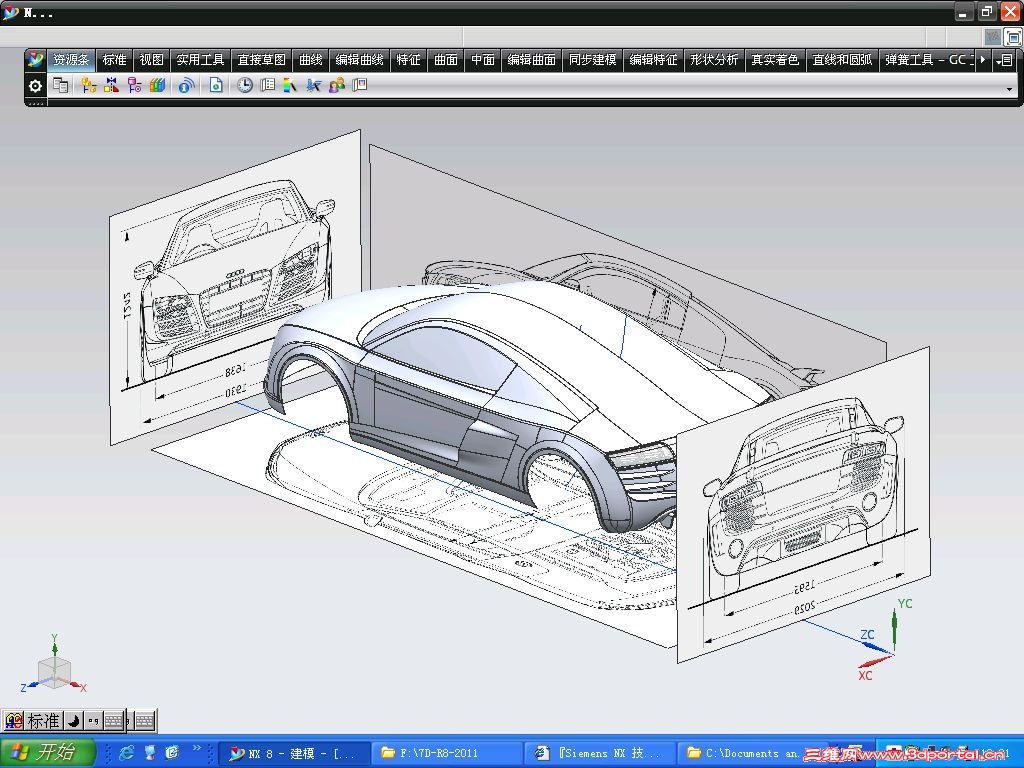Open F:\7D-R8-2011 folder taskbar button
1024x768 pixels.
[448, 754]
